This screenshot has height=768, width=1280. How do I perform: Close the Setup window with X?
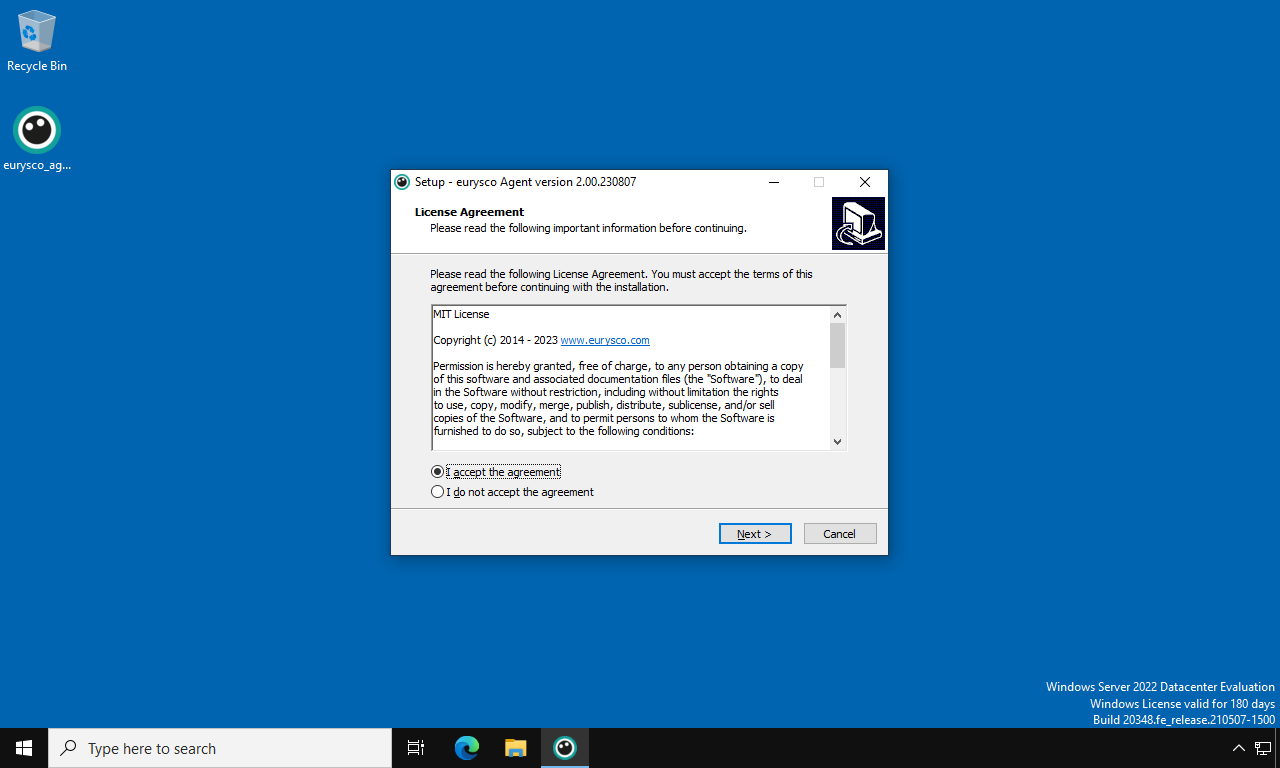tap(865, 182)
